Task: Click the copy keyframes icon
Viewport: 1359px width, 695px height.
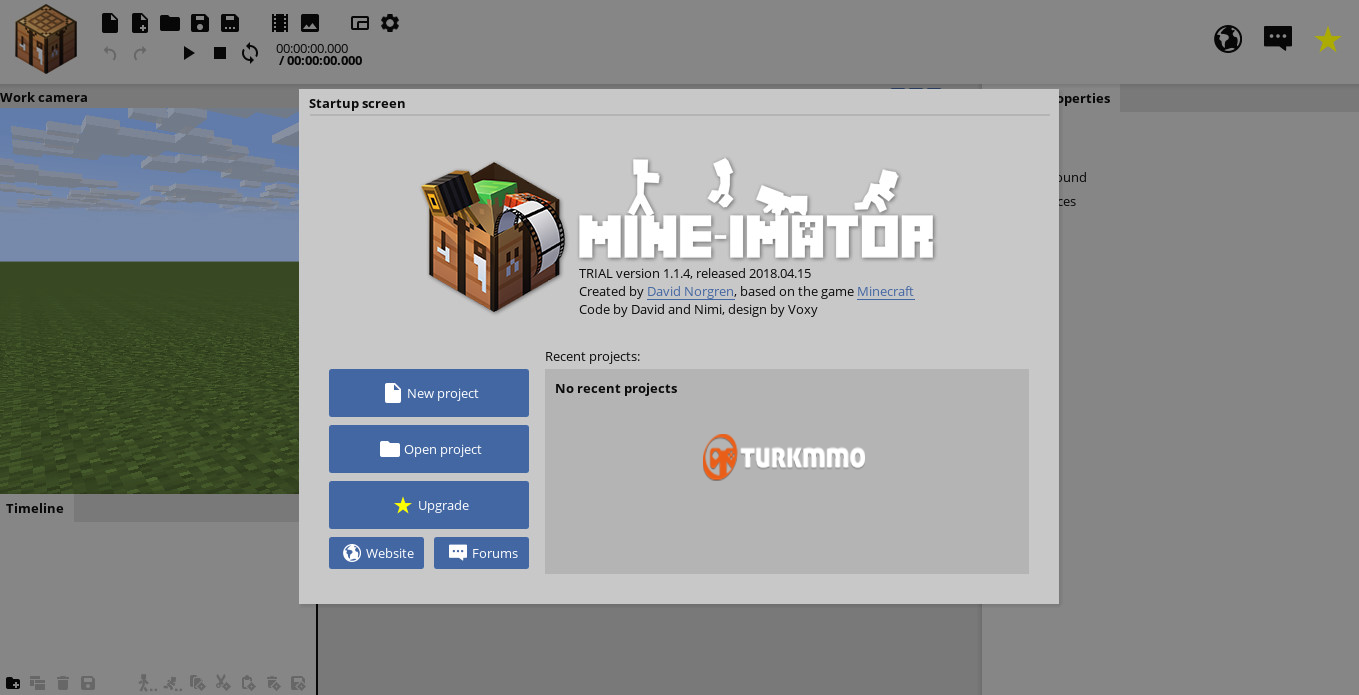Action: (x=198, y=683)
